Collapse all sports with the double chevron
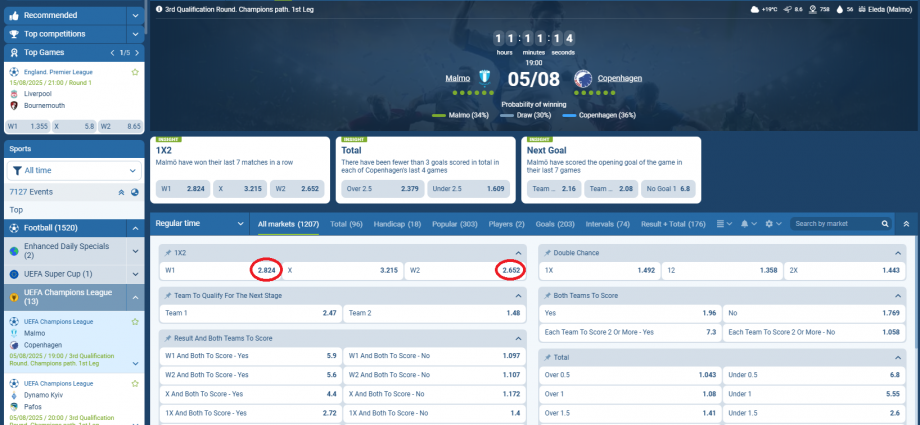The width and height of the screenshot is (920, 425). point(121,192)
